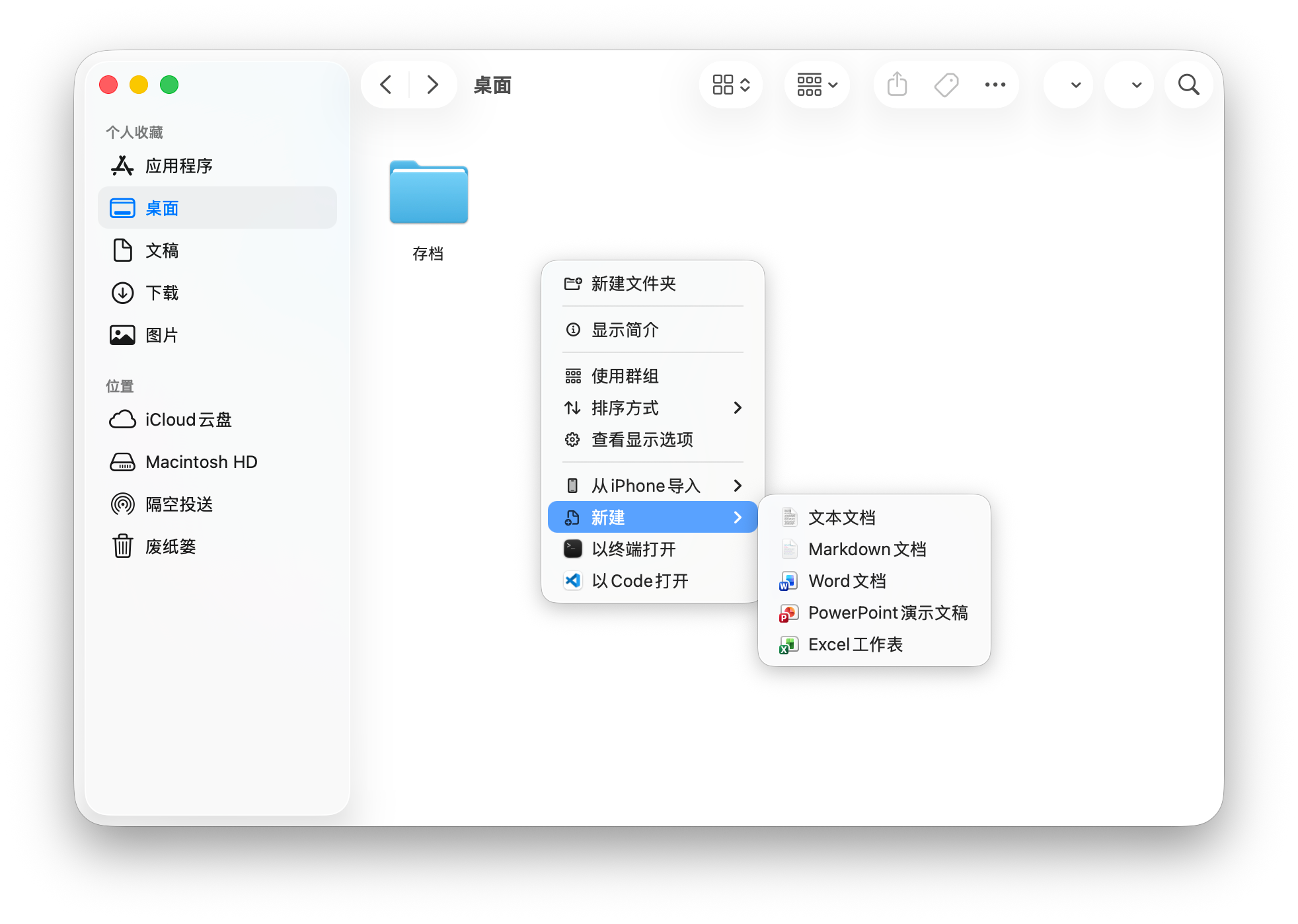Viewport: 1298px width, 924px height.
Task: Click the 存档 folder name label
Action: pos(428,254)
